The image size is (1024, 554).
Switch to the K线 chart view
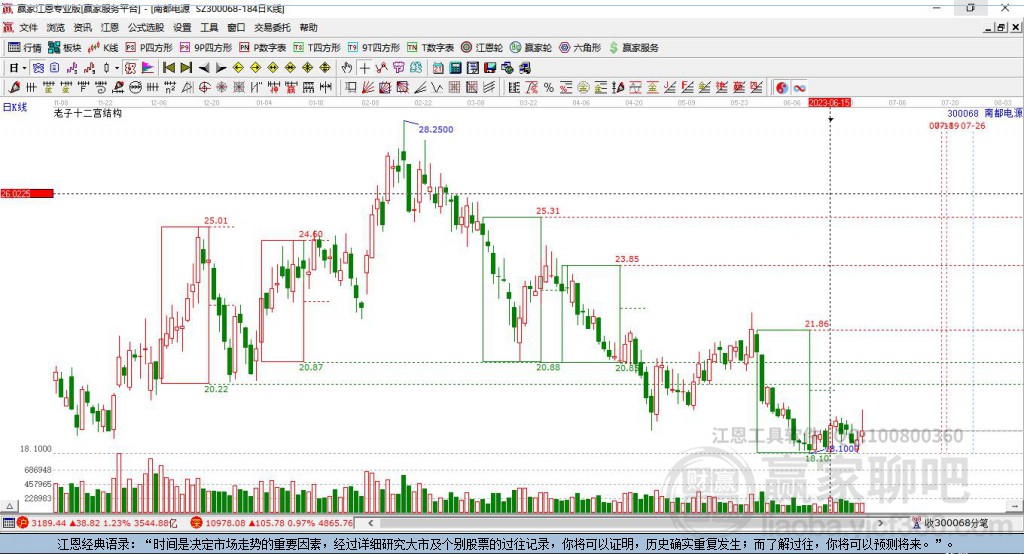103,48
